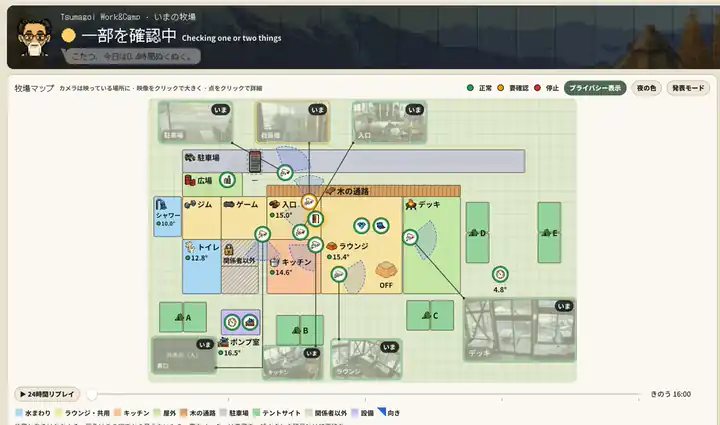Click the dark red rack icon in 駐車場
Image resolution: width=720 pixels, height=425 pixels.
tap(255, 162)
